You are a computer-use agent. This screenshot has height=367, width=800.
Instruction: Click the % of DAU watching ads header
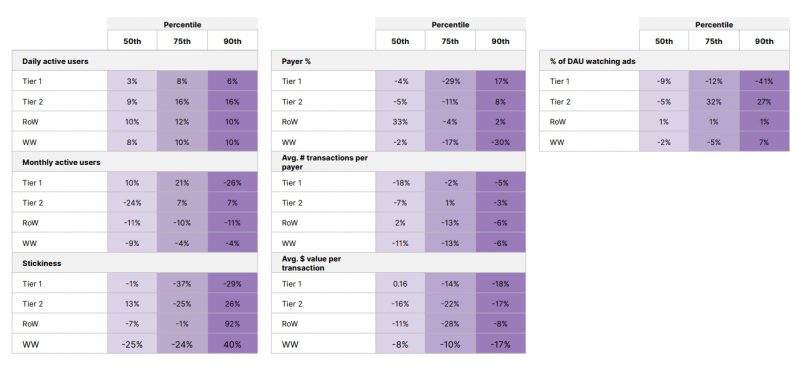tap(664, 61)
